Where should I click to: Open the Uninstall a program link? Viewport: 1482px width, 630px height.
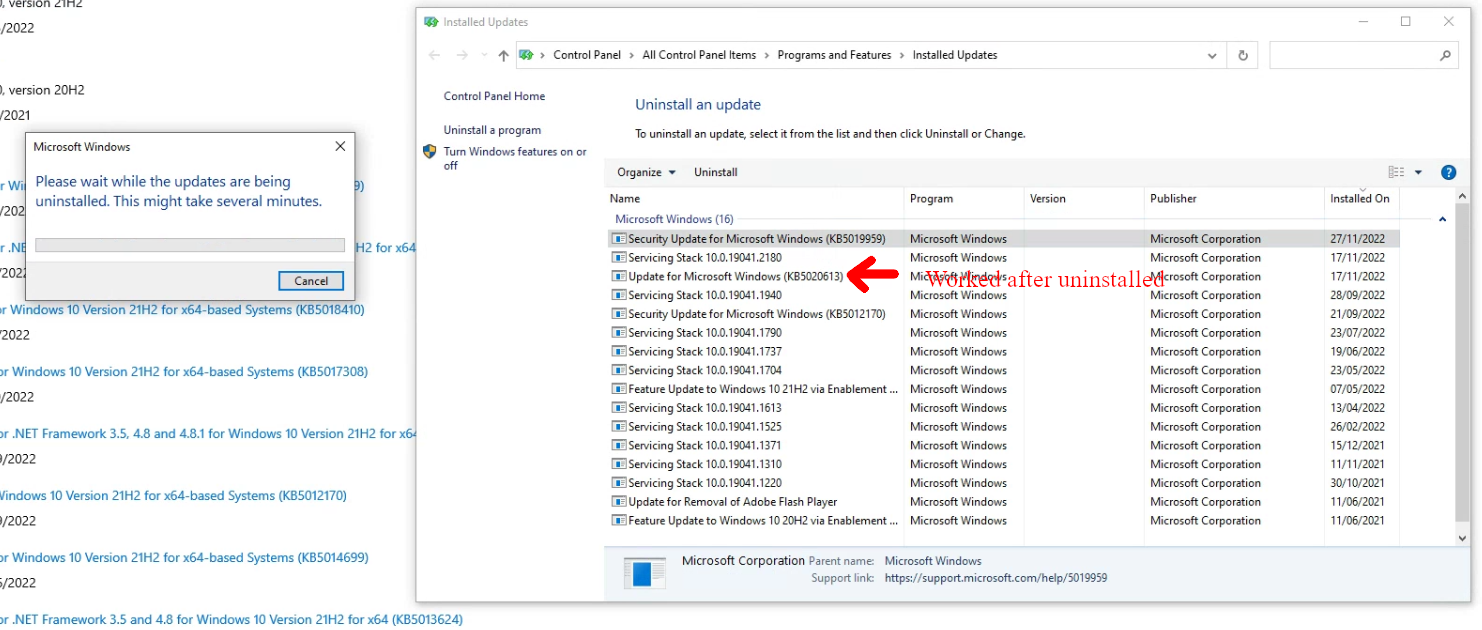(492, 130)
